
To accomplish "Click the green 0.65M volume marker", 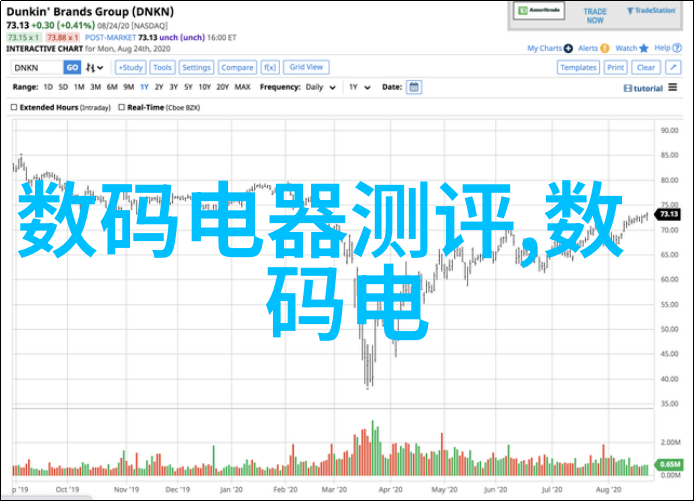I will 669,464.
